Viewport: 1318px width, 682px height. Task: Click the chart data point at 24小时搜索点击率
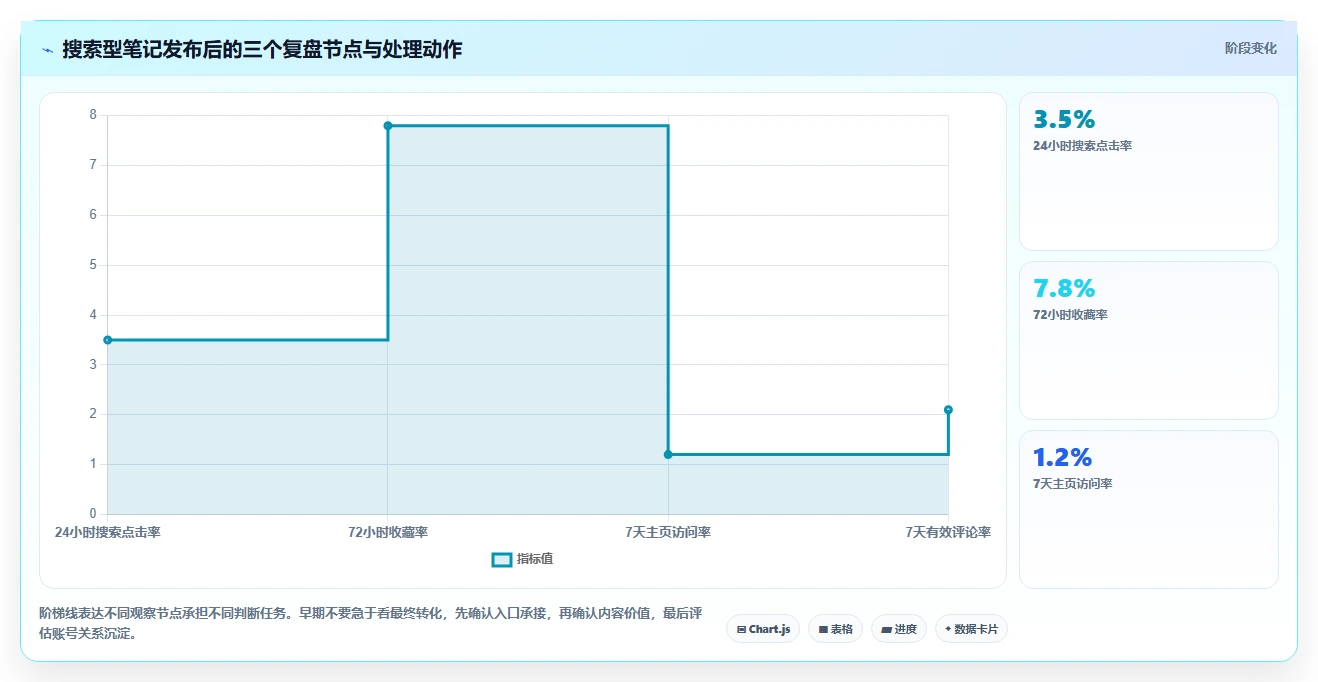tap(108, 340)
